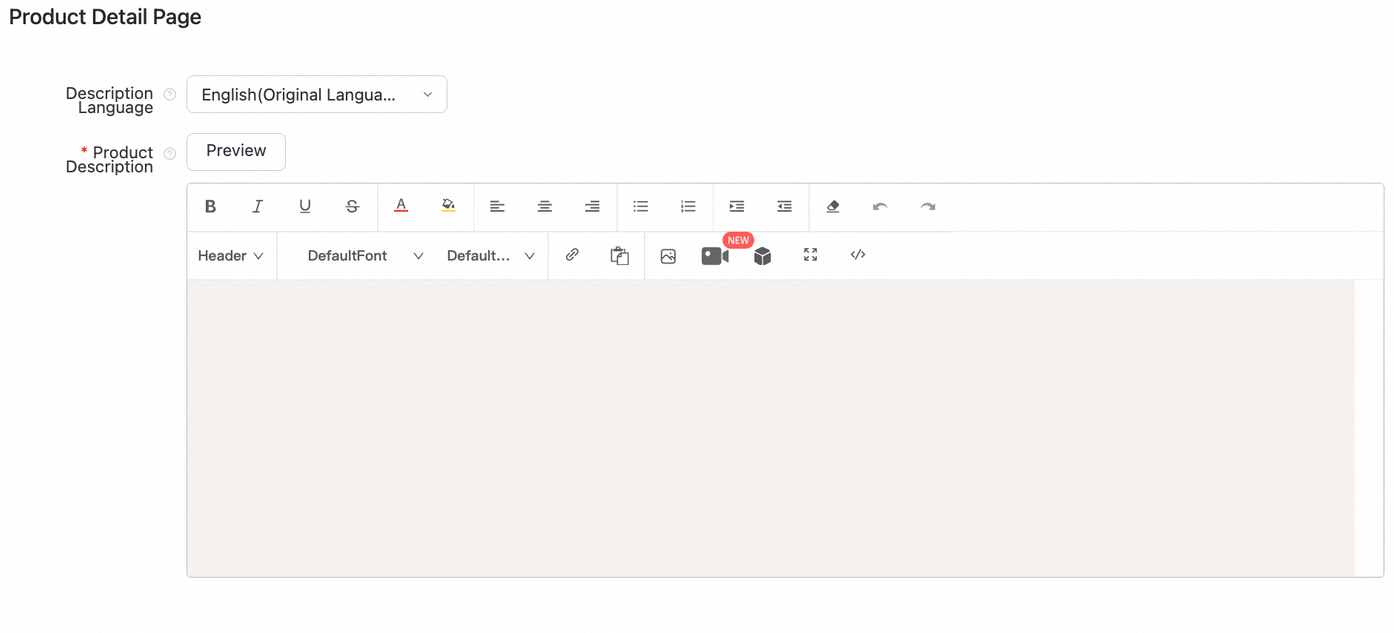Open the Header style dropdown
This screenshot has height=633, width=1394.
point(231,256)
